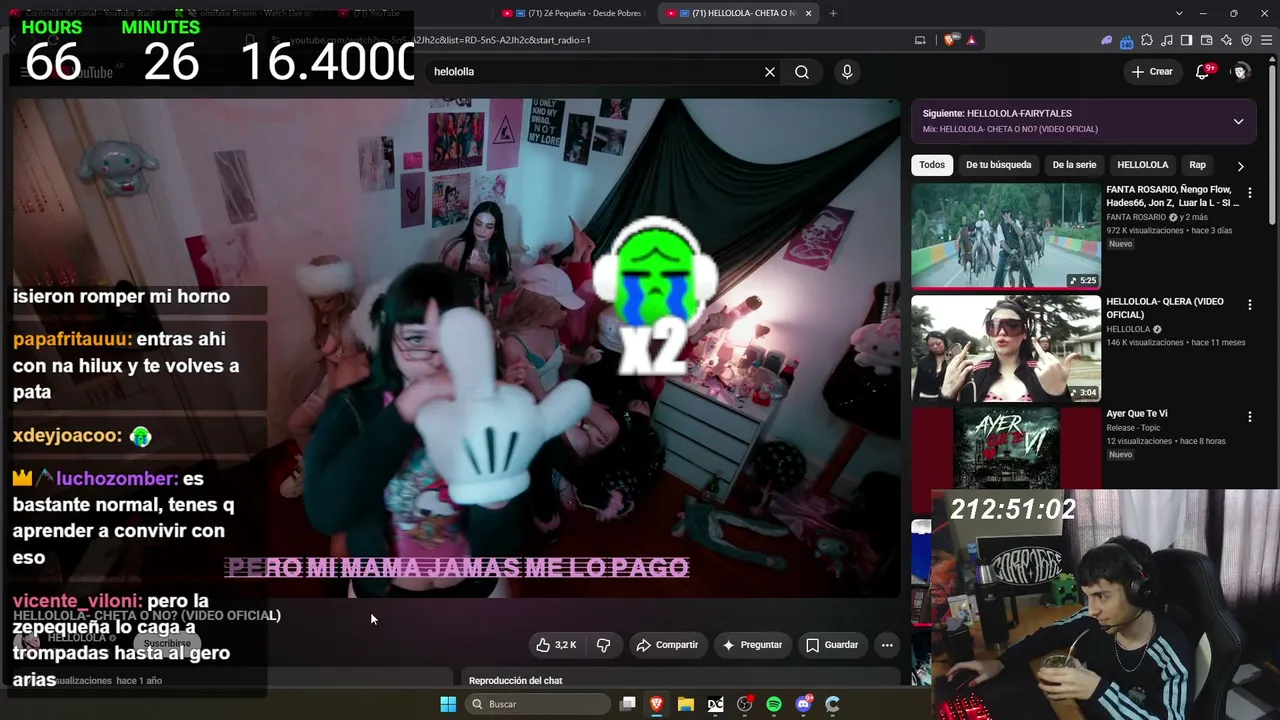Open options for FANTA ROSARIO video
The width and height of the screenshot is (1280, 720).
1249,192
